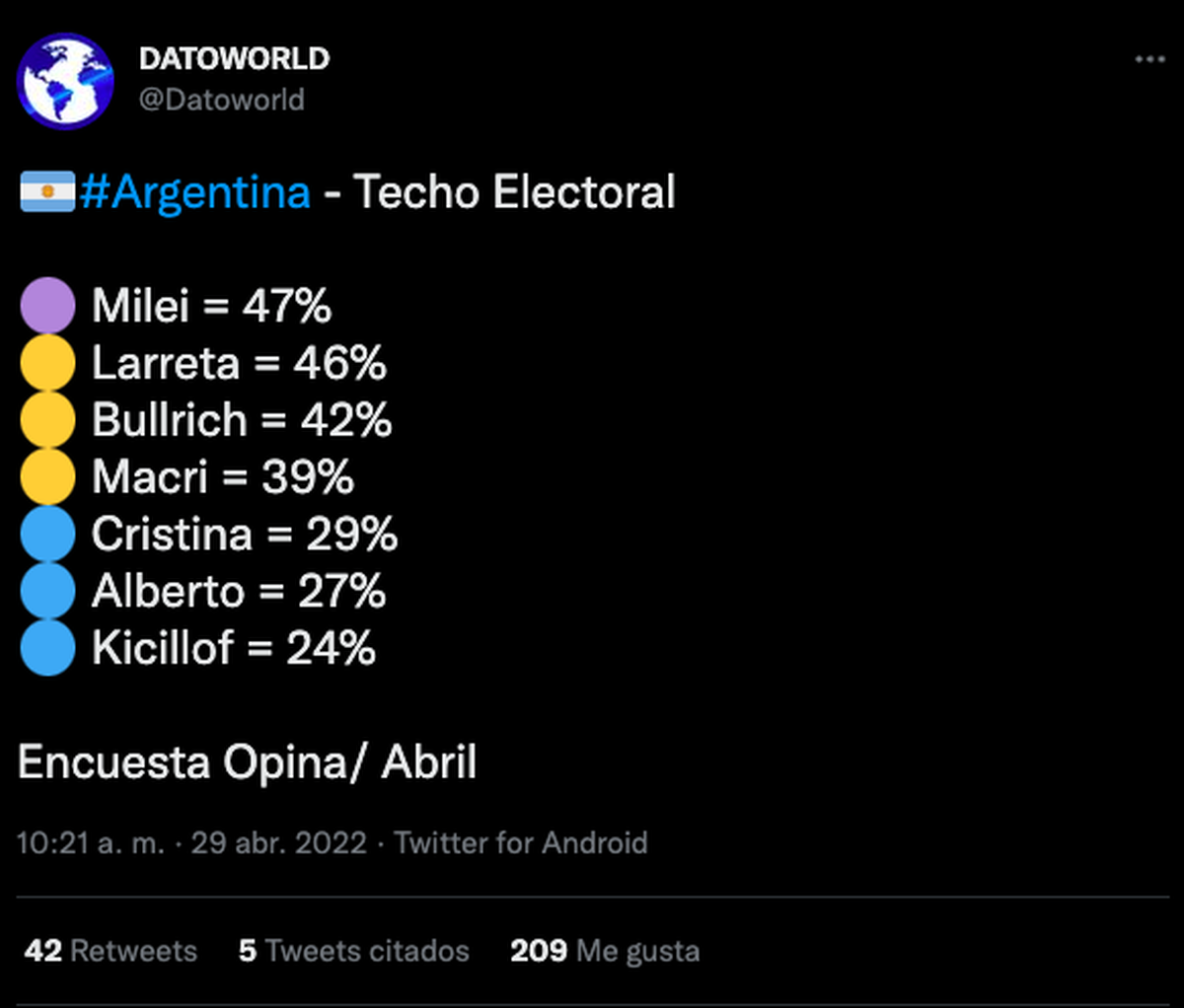Click the yellow circle beside Larreta
Image resolution: width=1184 pixels, height=1008 pixels.
tap(47, 362)
